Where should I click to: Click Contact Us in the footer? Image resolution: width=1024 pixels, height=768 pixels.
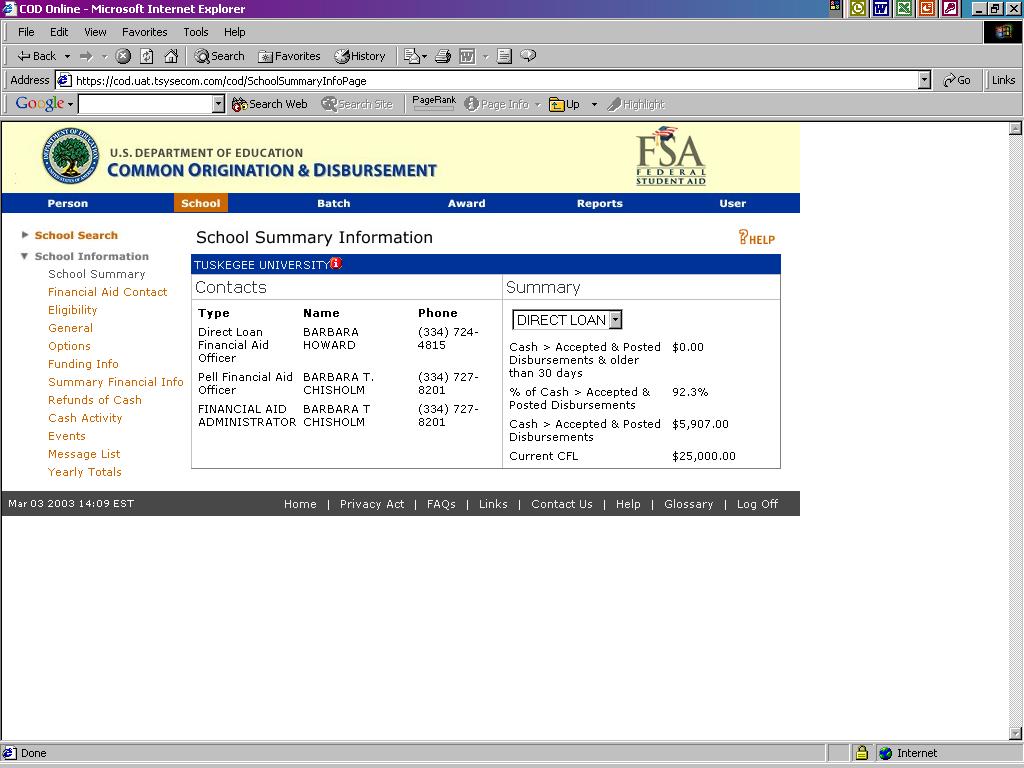click(562, 504)
